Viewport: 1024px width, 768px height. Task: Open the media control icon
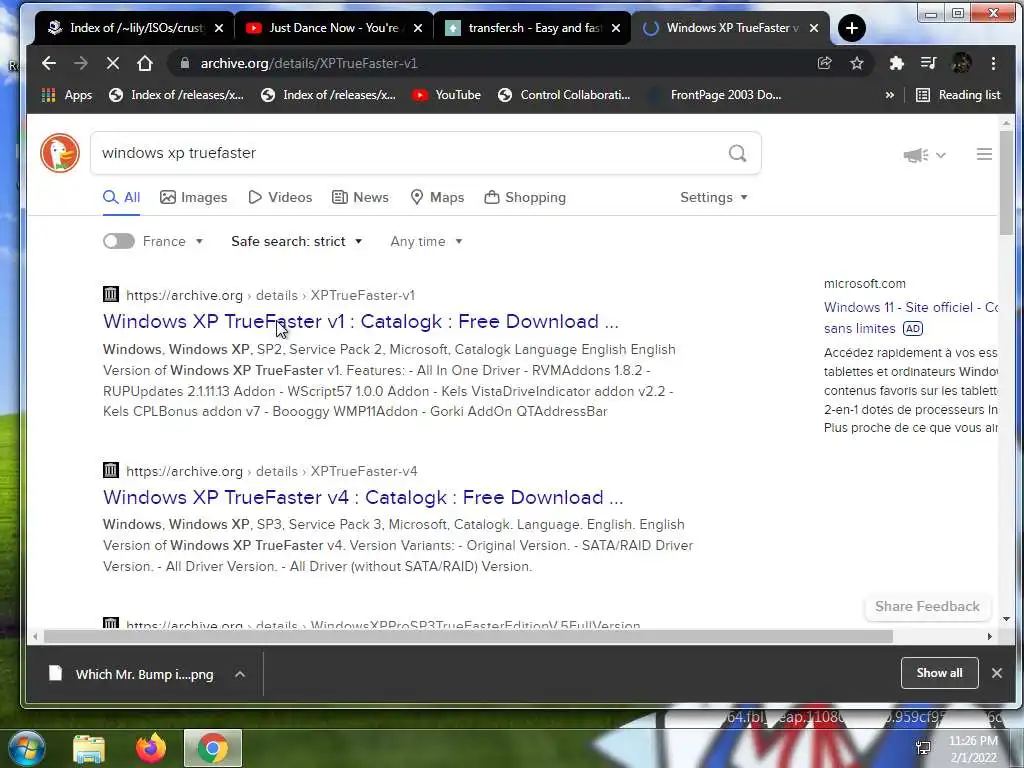[928, 63]
